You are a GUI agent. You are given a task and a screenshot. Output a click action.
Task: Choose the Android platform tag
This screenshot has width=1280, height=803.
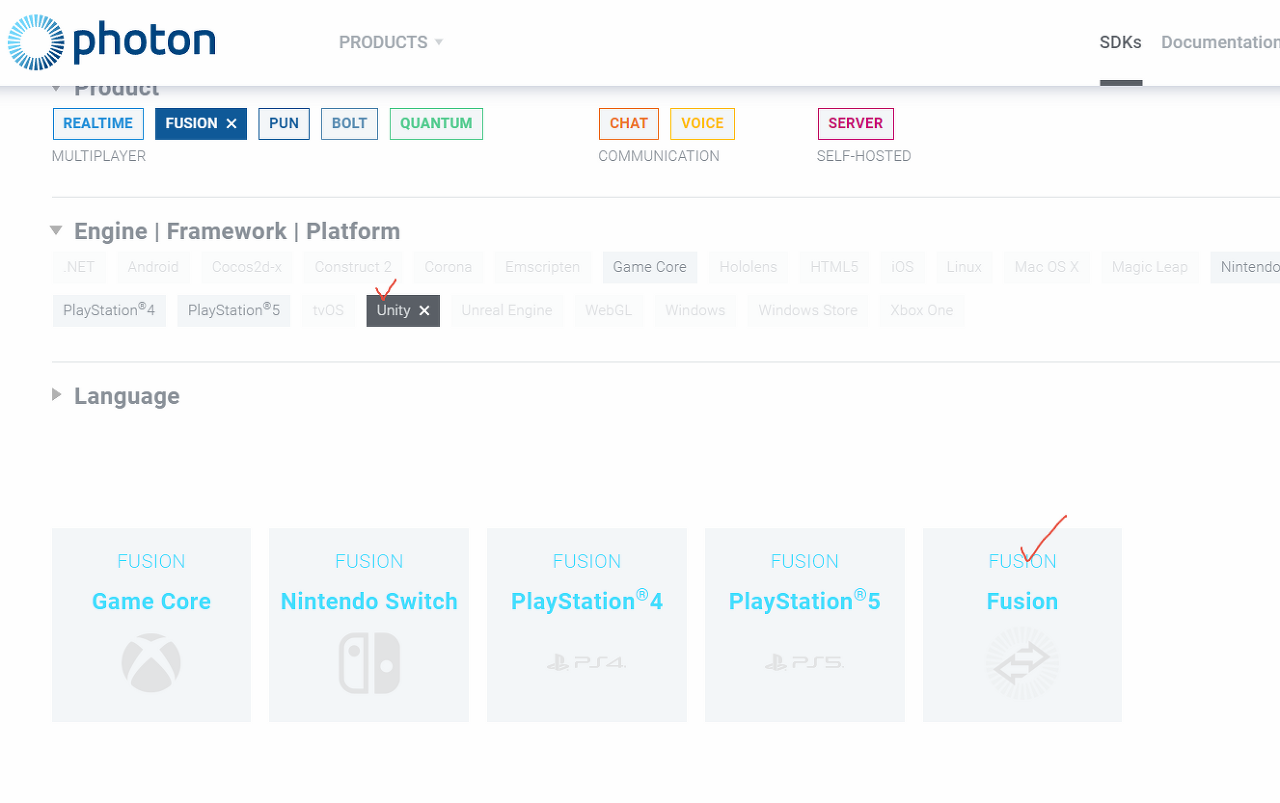(x=153, y=267)
